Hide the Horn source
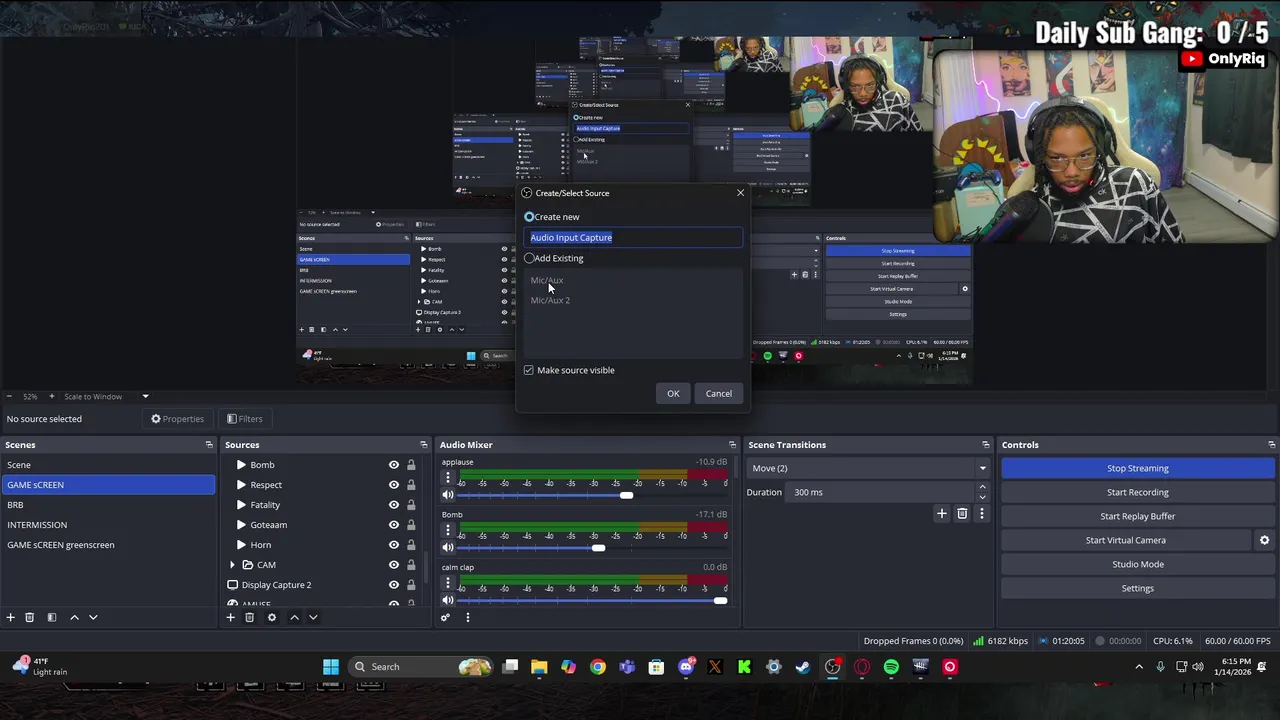 [x=394, y=545]
